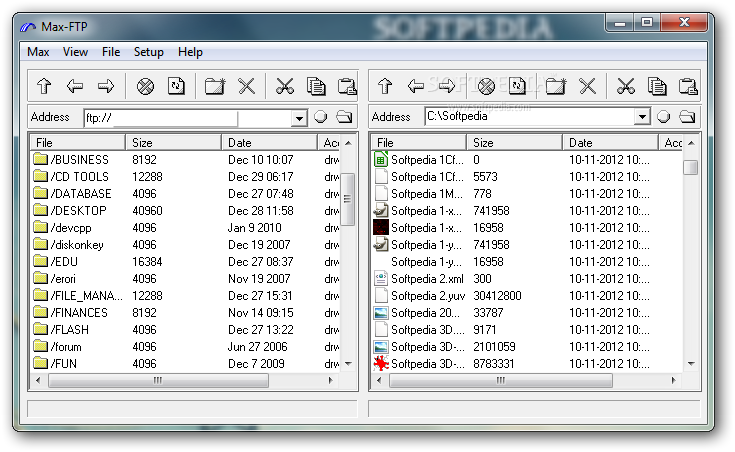Click the C:\Softpedia address field
The height and width of the screenshot is (452, 735).
pos(530,116)
